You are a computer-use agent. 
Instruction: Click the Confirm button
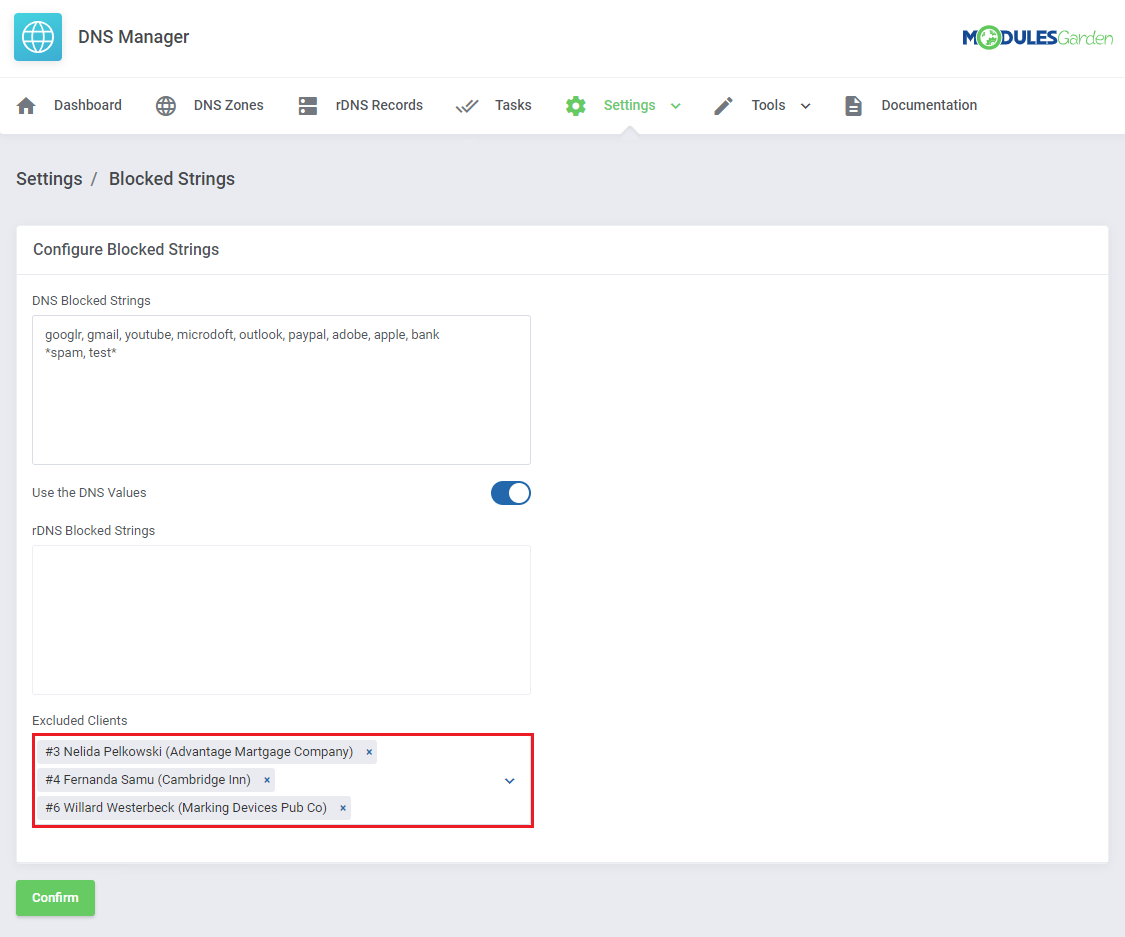tap(55, 898)
